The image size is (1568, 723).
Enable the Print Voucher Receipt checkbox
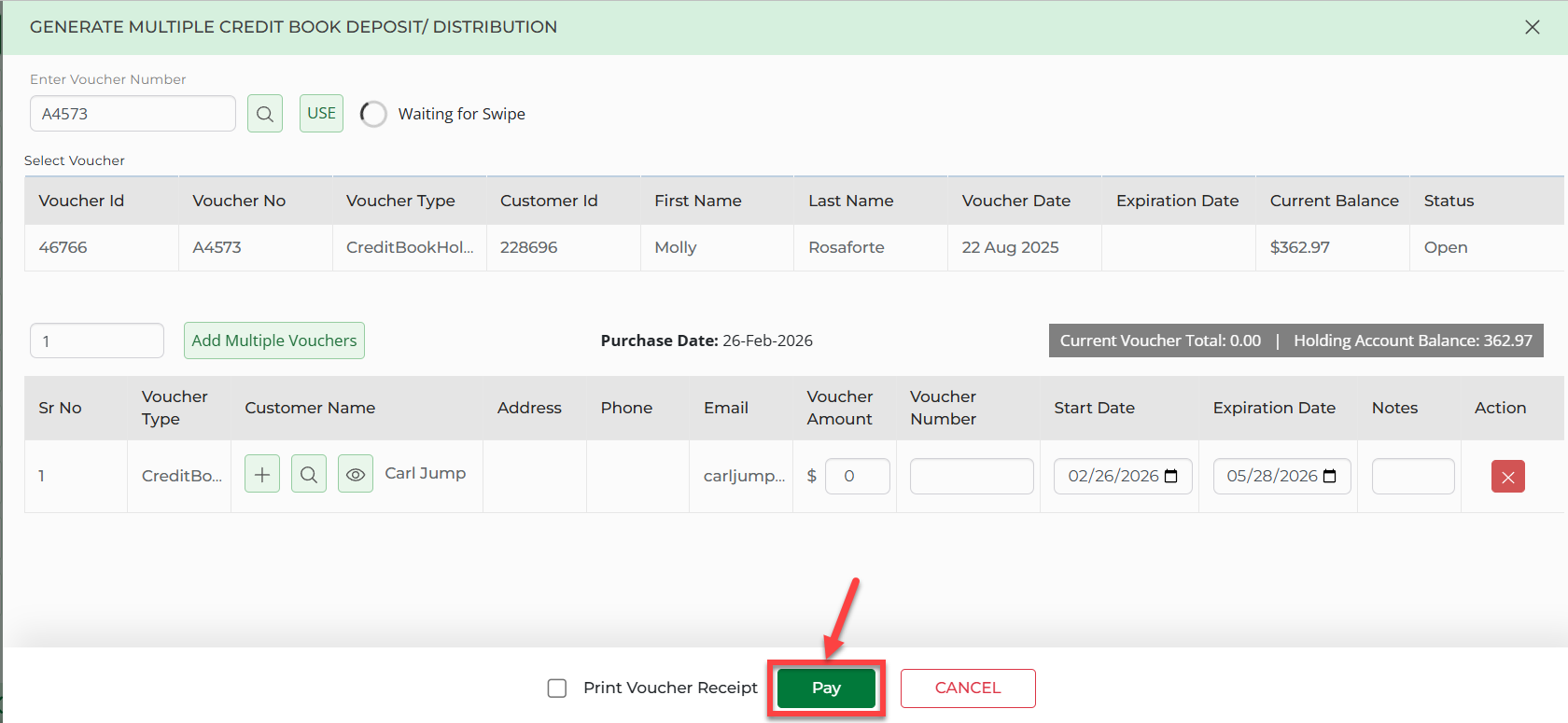click(557, 688)
